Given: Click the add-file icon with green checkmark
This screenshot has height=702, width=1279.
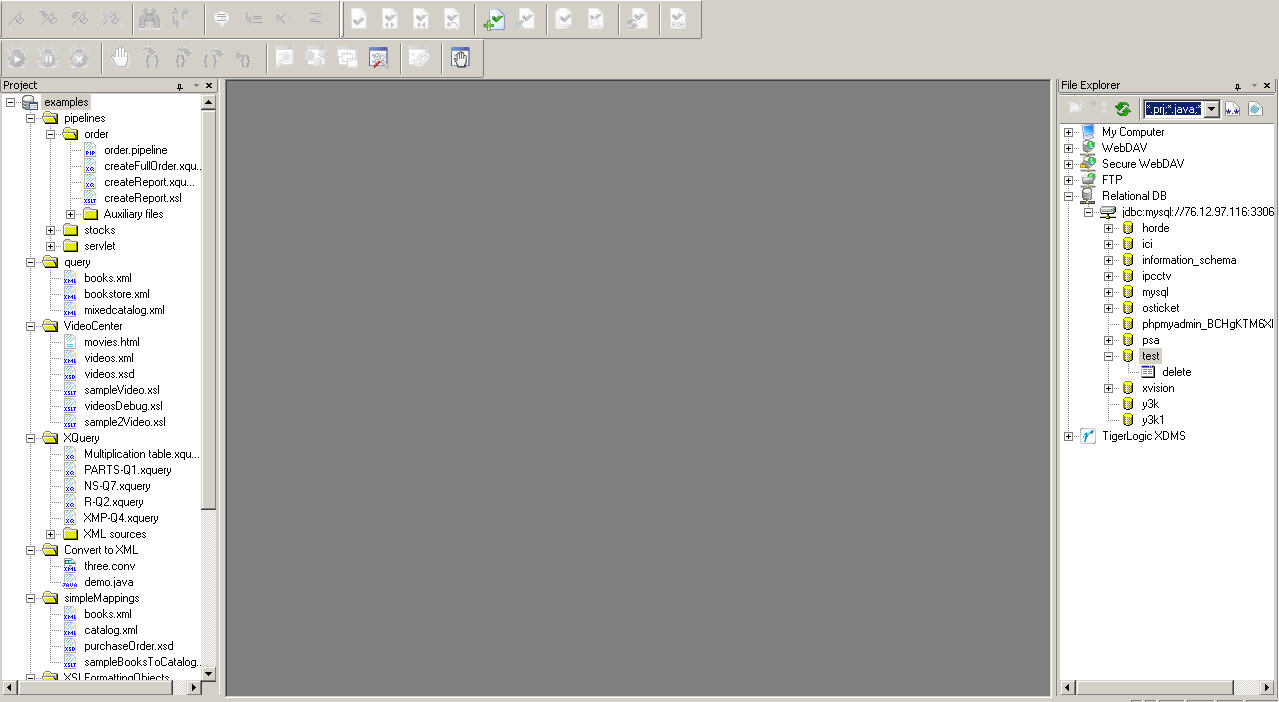Looking at the screenshot, I should pos(493,19).
